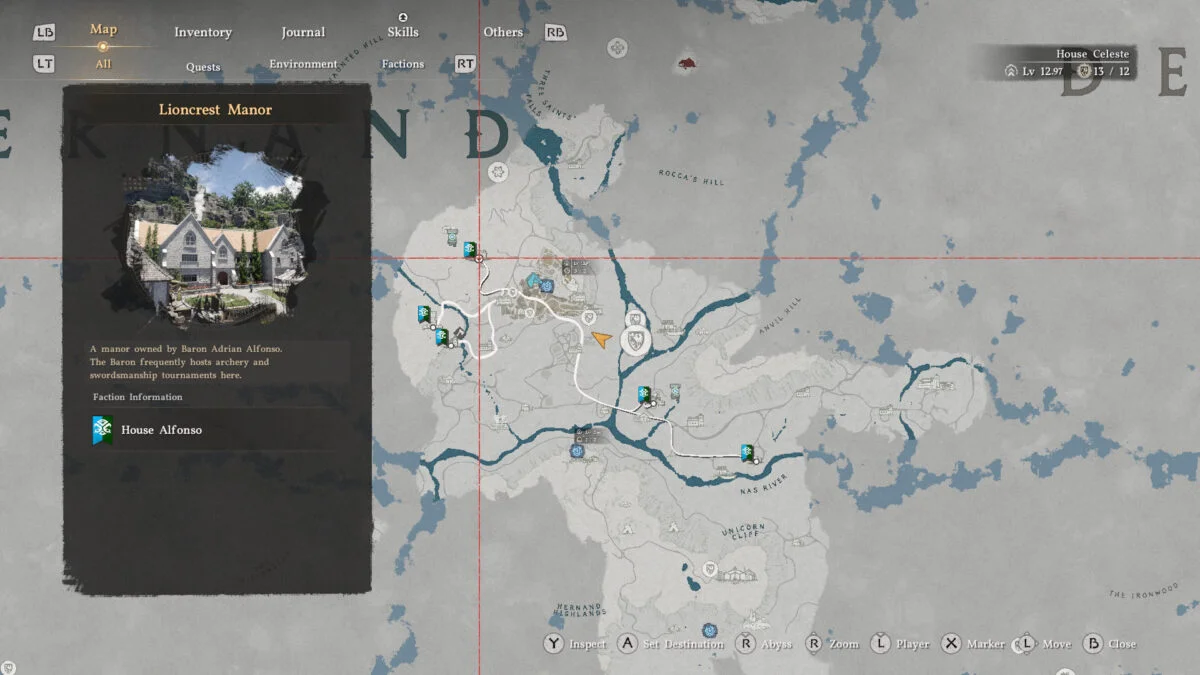Select the House Alfonso banner near Nas River
Viewport: 1200px width, 675px height.
[747, 453]
